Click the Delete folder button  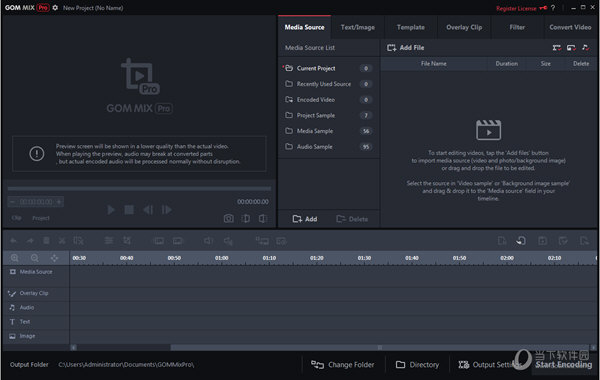pyautogui.click(x=352, y=219)
